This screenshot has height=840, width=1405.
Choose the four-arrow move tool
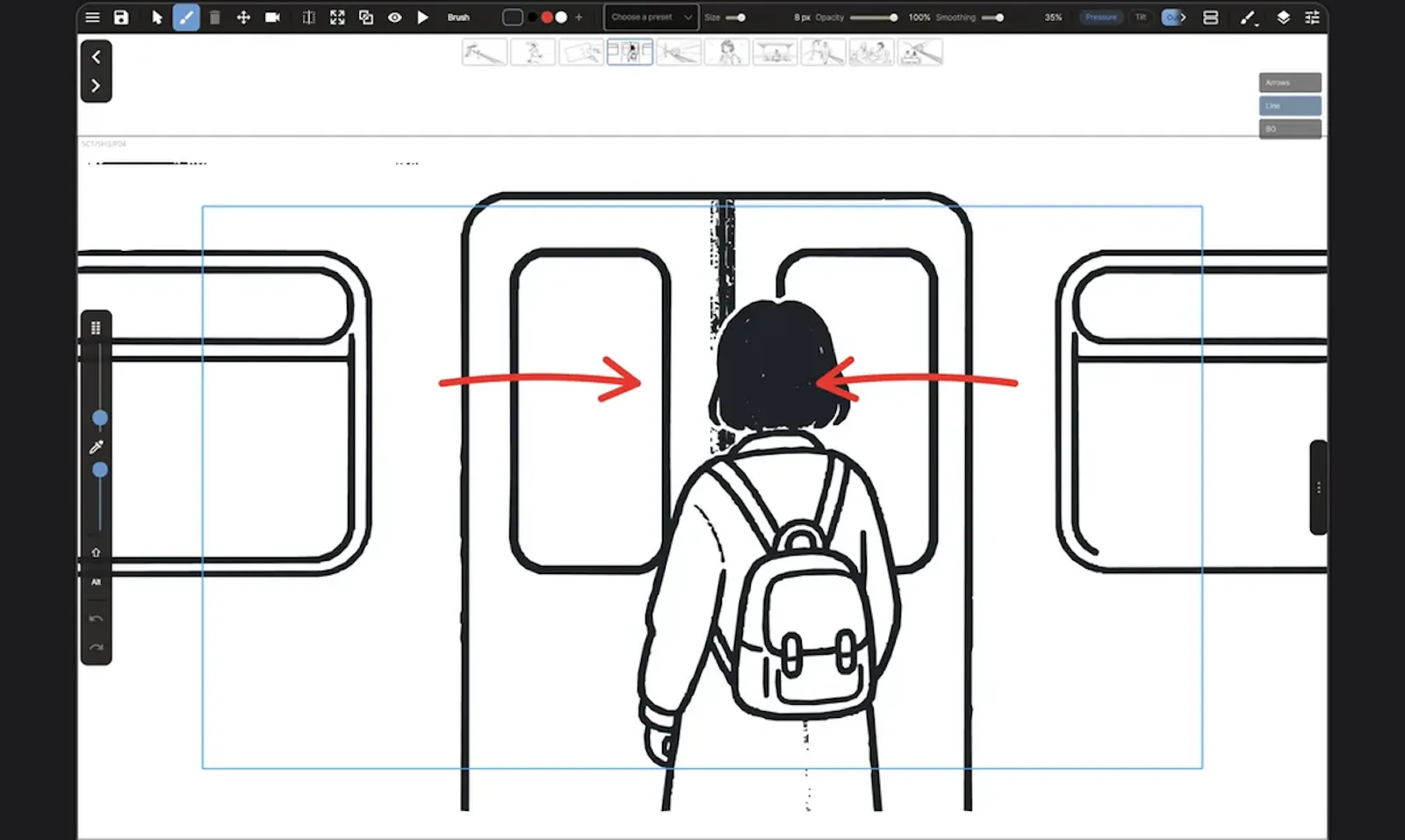[x=243, y=18]
